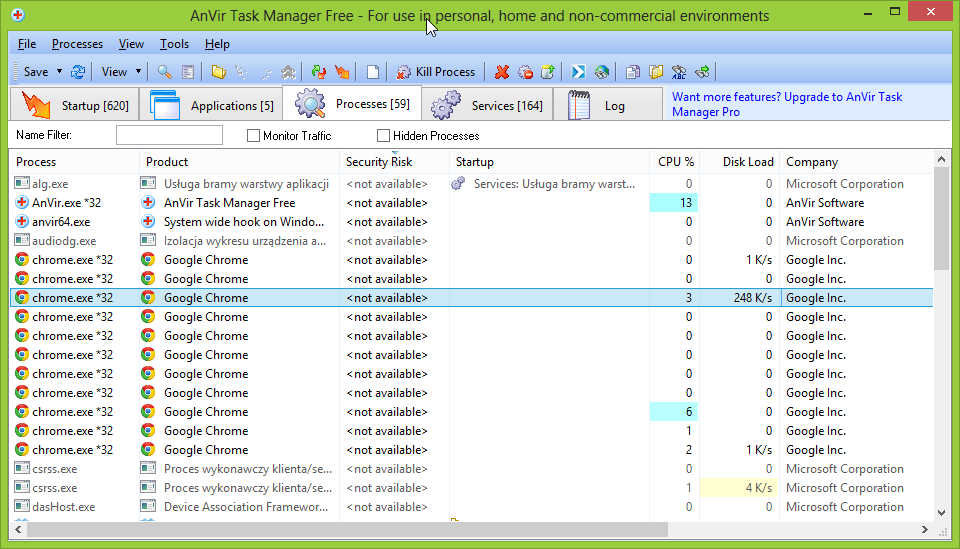Open the View toolbar dropdown arrow
Viewport: 960px width, 549px height.
click(138, 72)
